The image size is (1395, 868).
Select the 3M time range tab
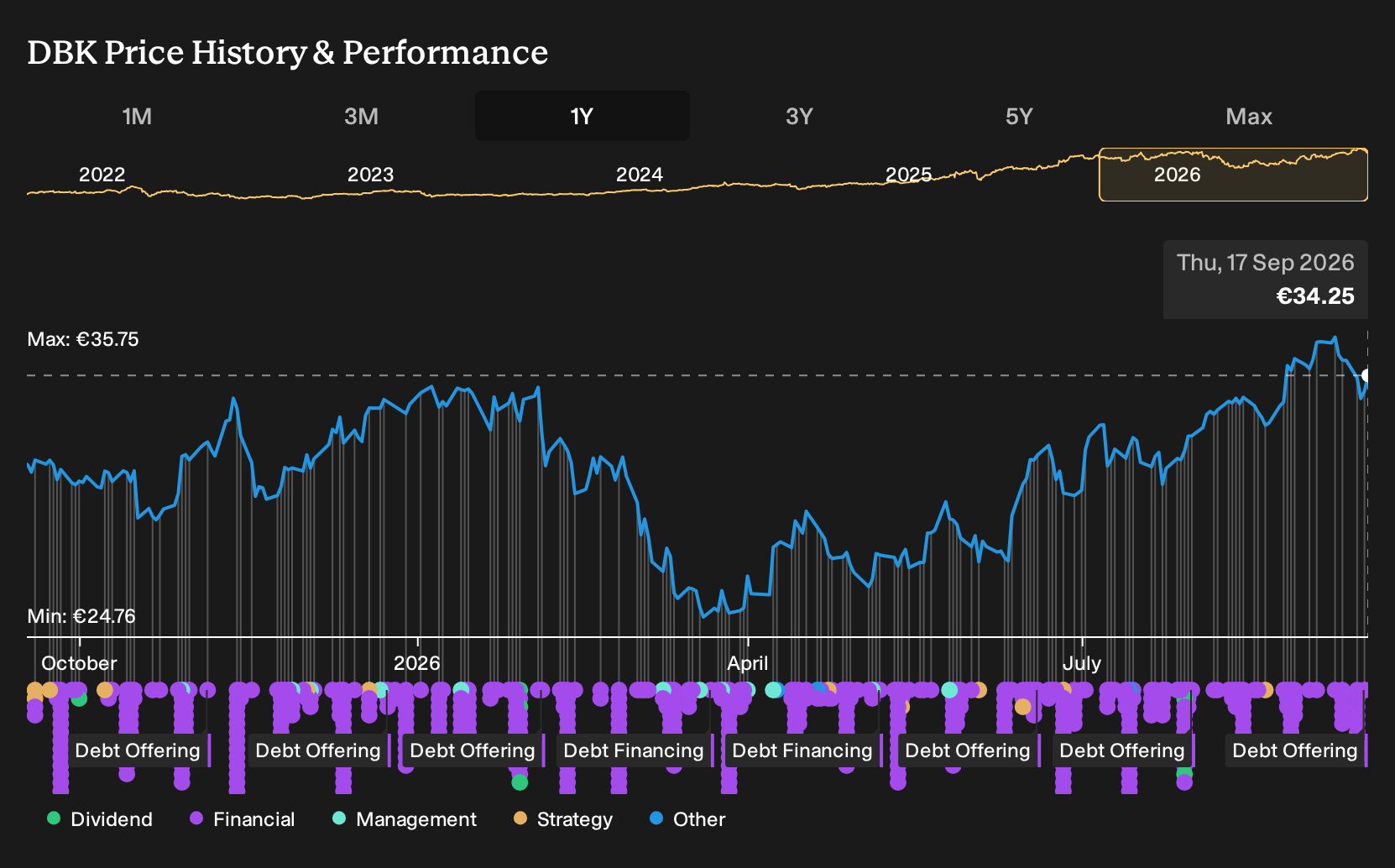pos(361,116)
